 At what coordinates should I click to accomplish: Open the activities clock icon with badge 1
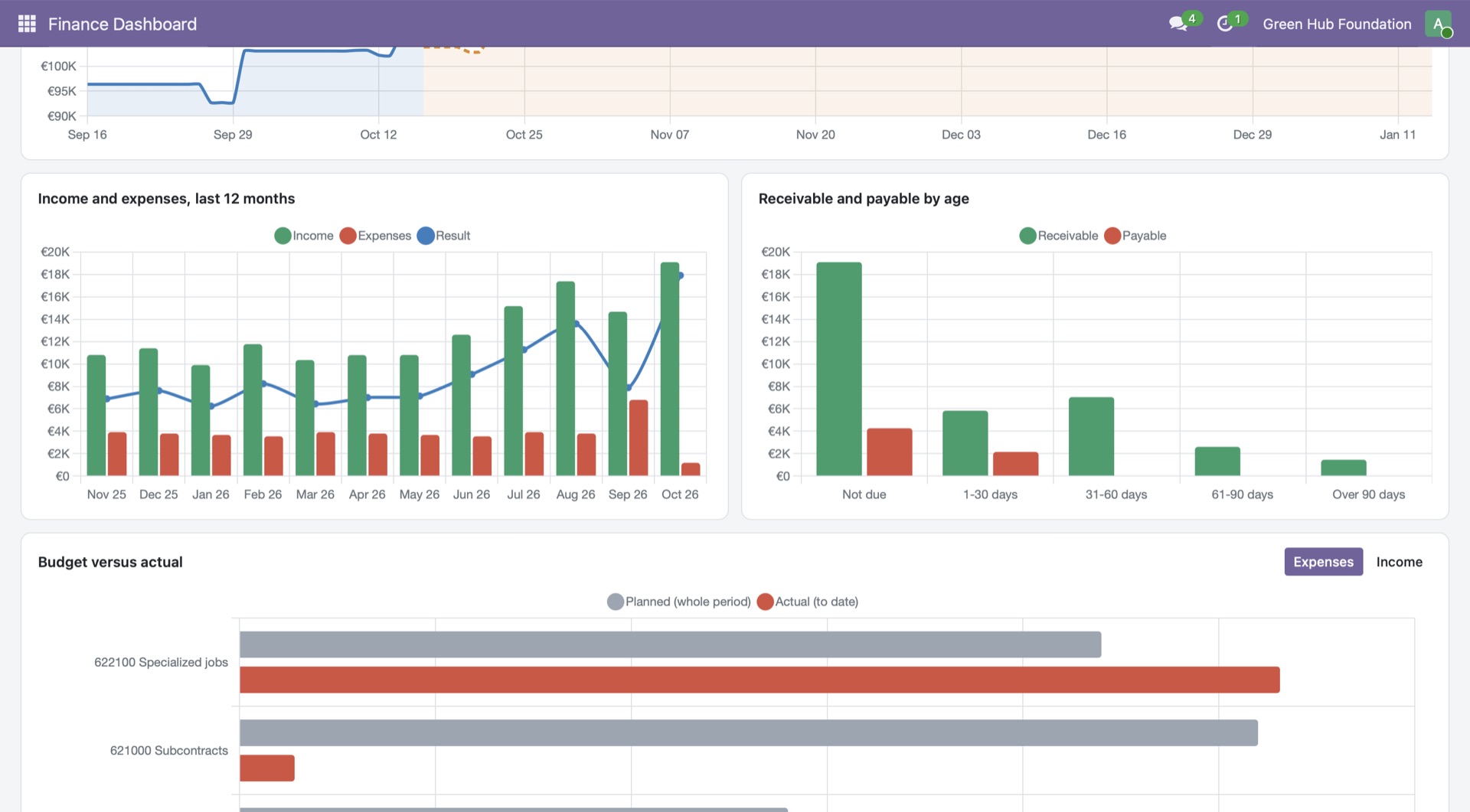(x=1225, y=24)
